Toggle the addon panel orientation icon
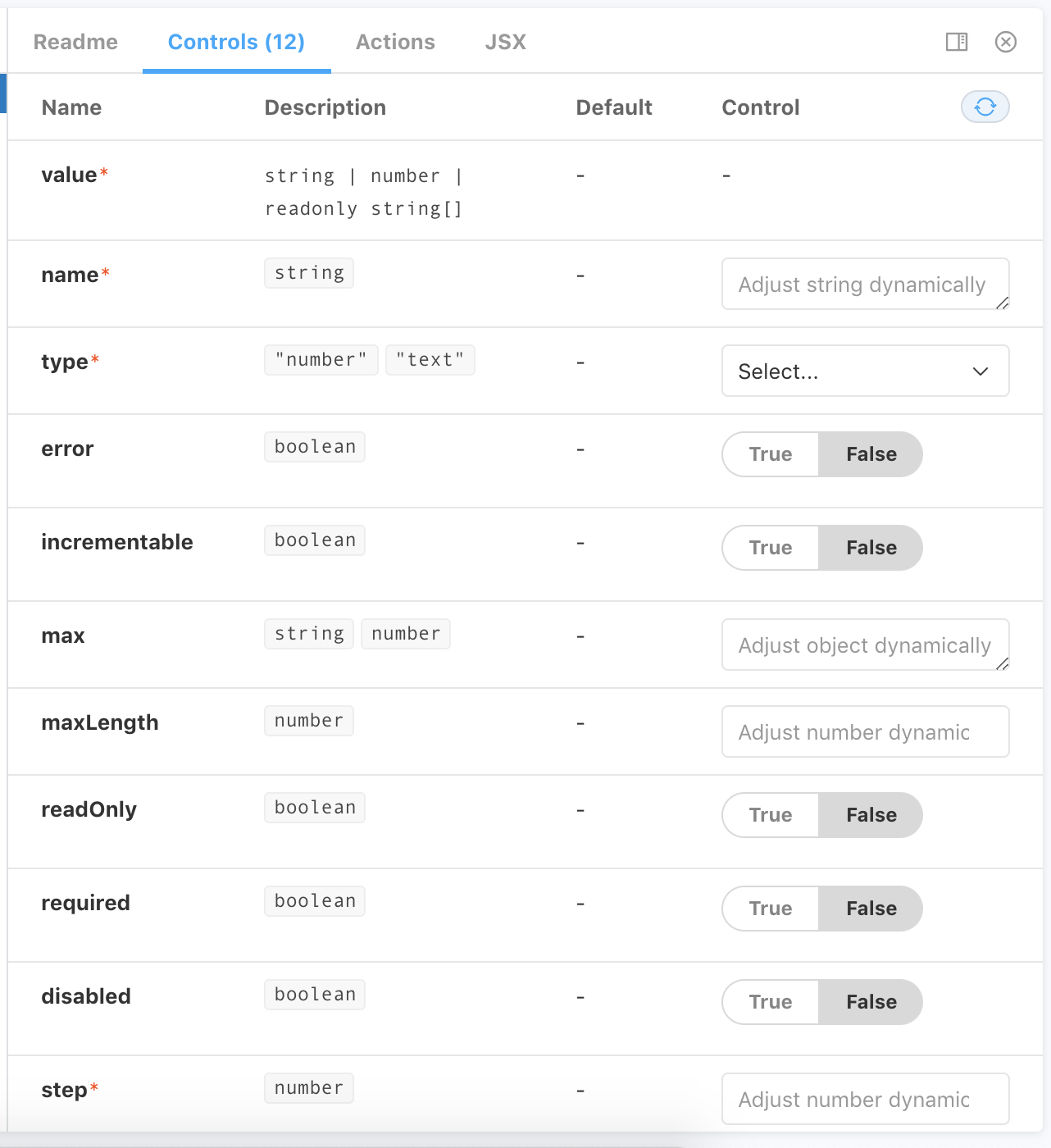This screenshot has height=1148, width=1051. pyautogui.click(x=956, y=42)
